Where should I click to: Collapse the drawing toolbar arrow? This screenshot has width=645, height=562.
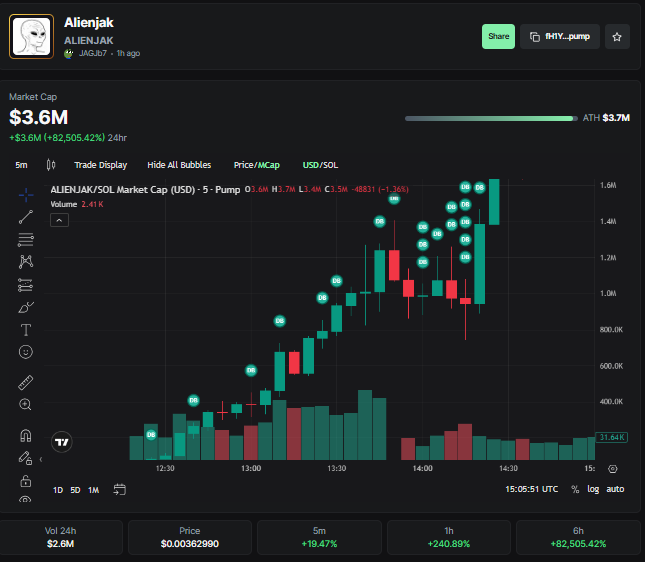41,459
